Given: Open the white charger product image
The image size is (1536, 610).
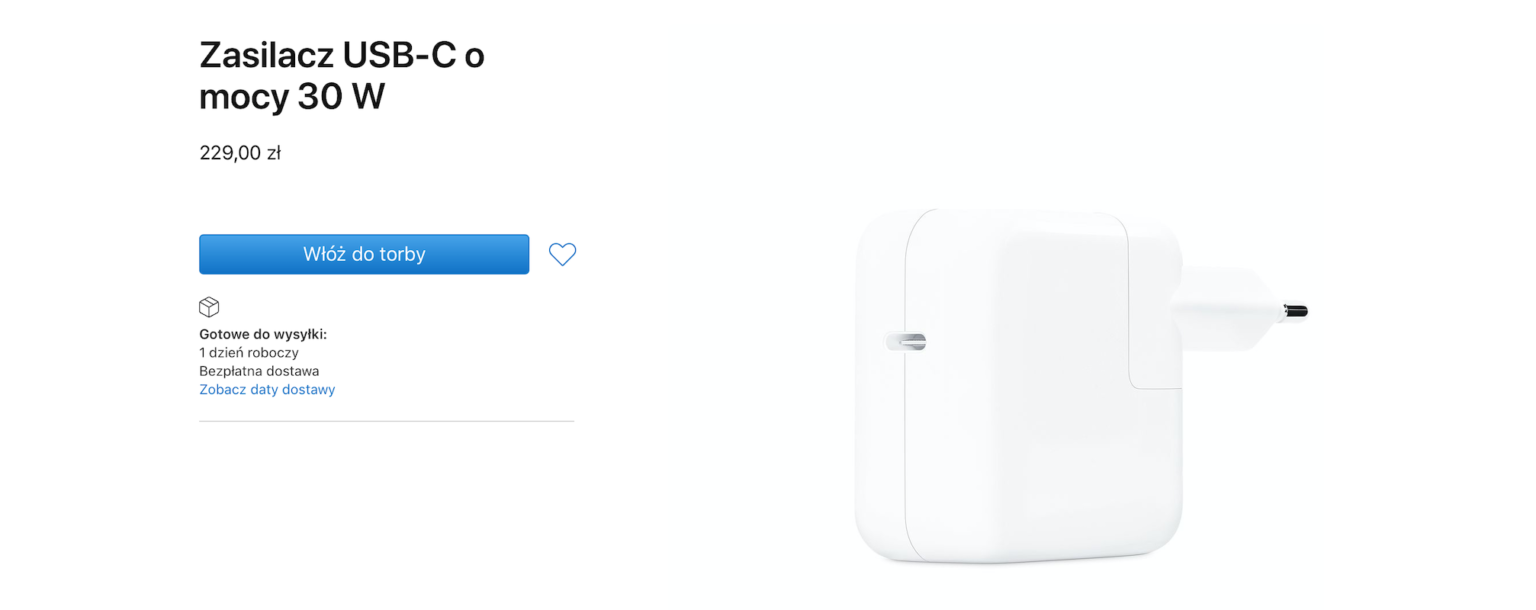Looking at the screenshot, I should click(x=1040, y=390).
